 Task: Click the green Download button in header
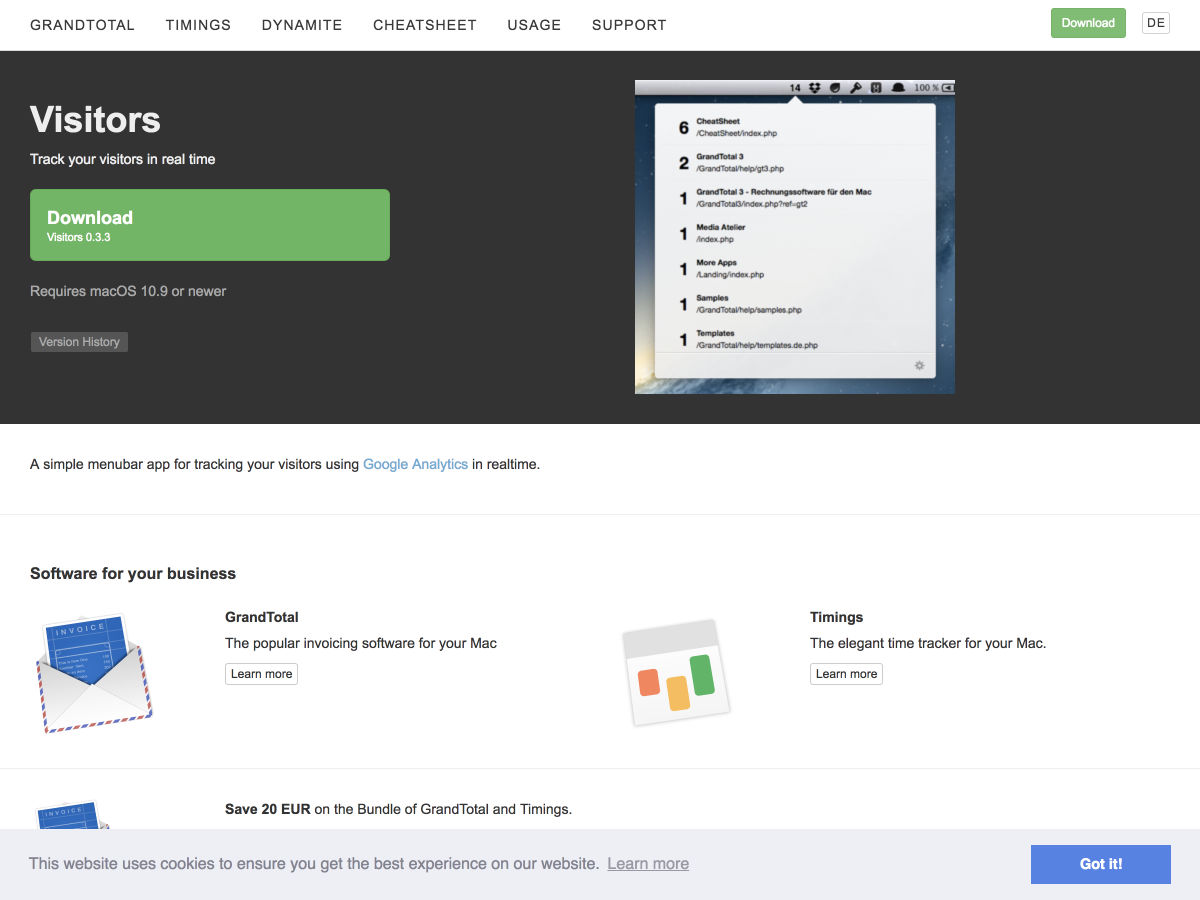click(x=1088, y=23)
